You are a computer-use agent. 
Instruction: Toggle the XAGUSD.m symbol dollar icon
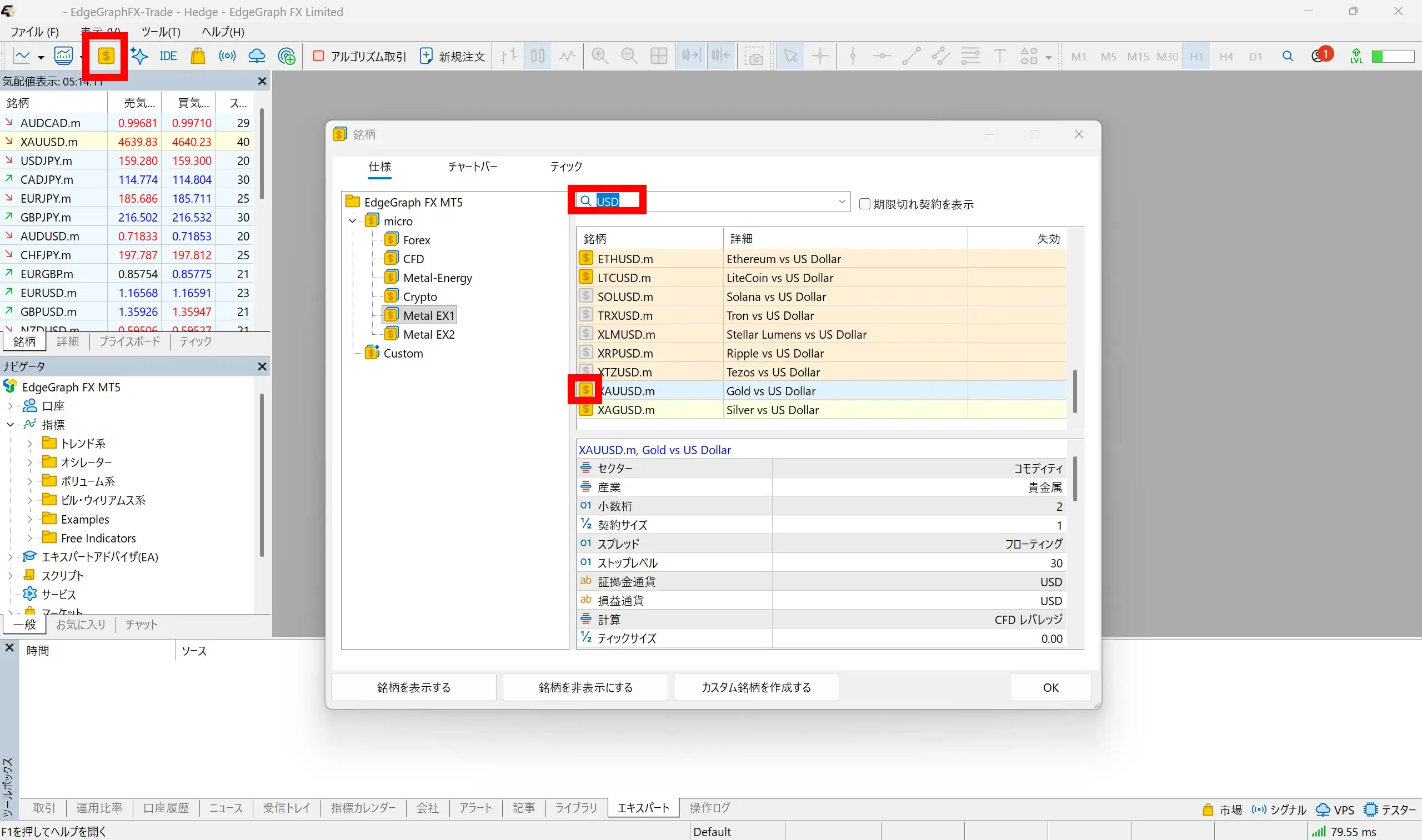pyautogui.click(x=586, y=409)
